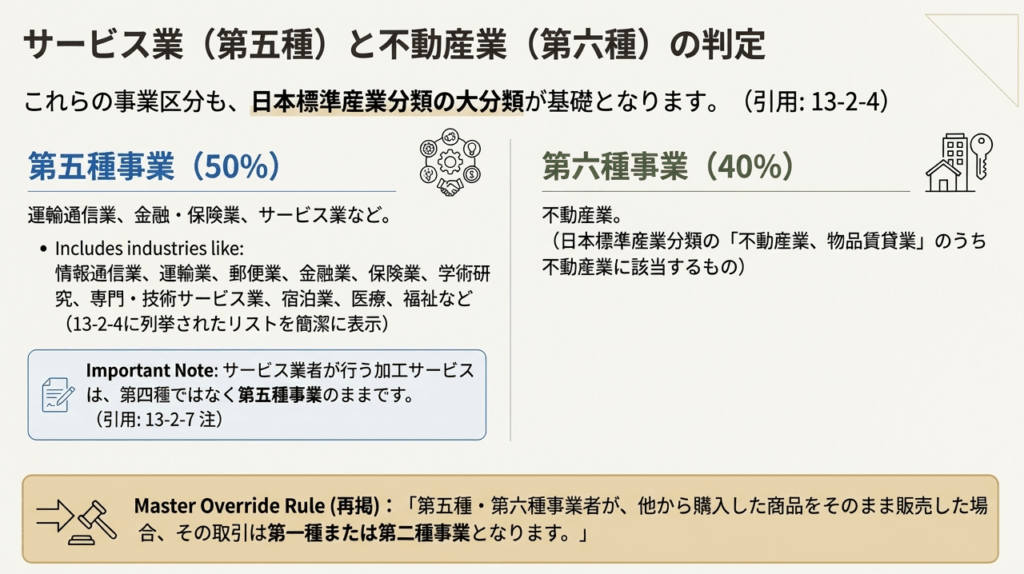Image resolution: width=1024 pixels, height=574 pixels.
Task: Click the "Master Override Rule (再掲)" label
Action: [264, 507]
